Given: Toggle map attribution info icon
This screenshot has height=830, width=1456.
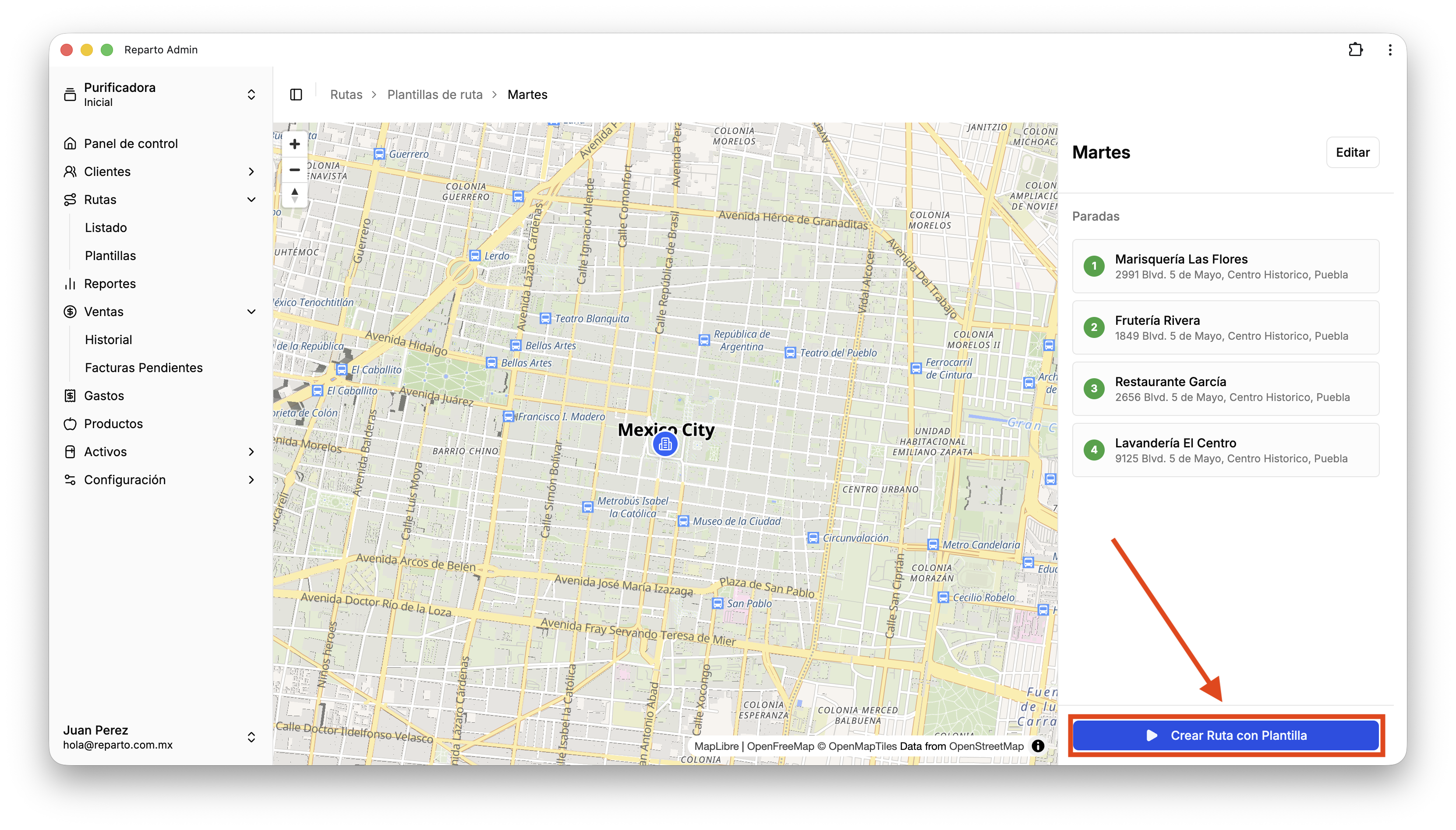Looking at the screenshot, I should (x=1038, y=746).
